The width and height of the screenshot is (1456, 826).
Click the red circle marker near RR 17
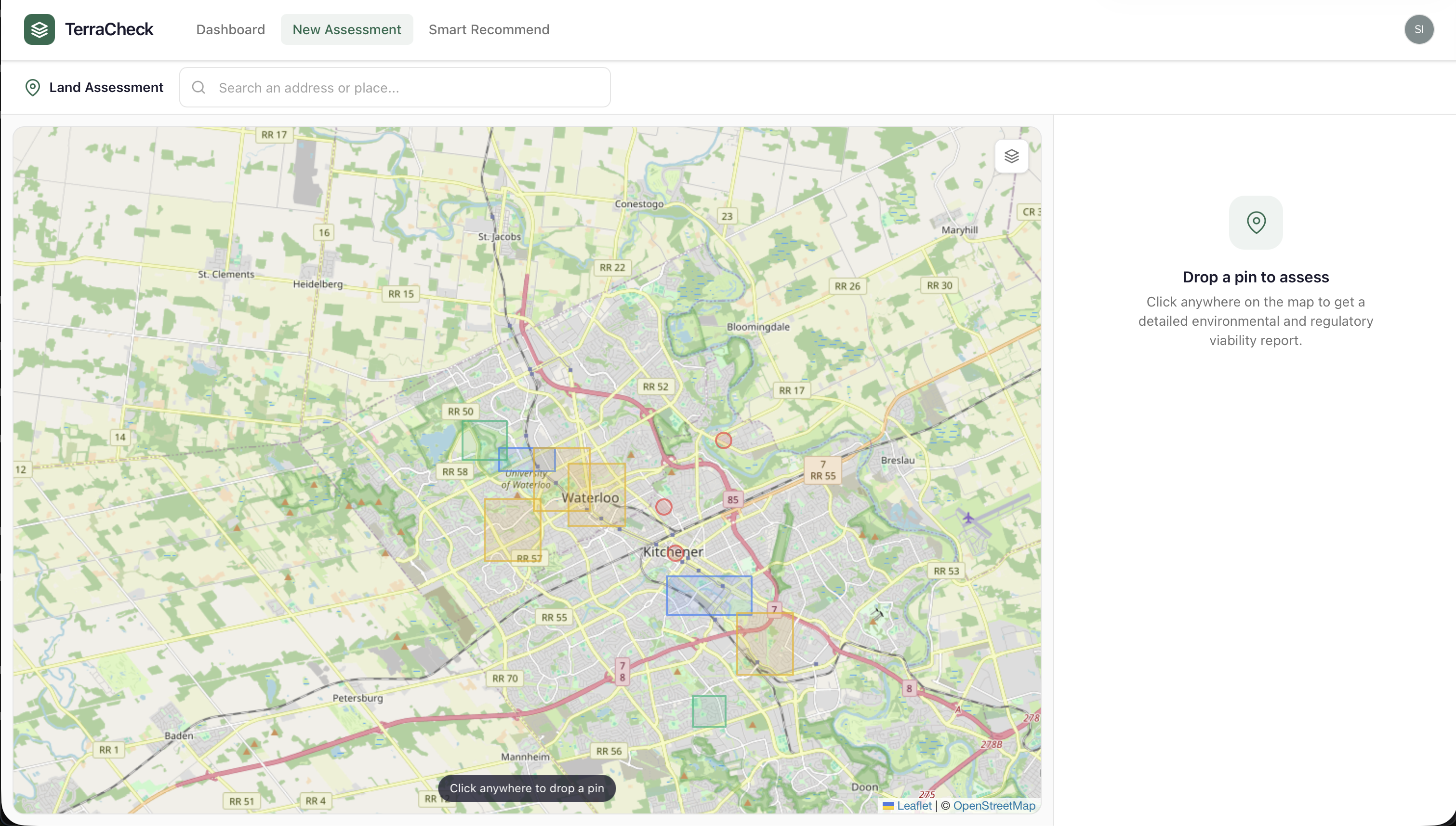point(723,440)
